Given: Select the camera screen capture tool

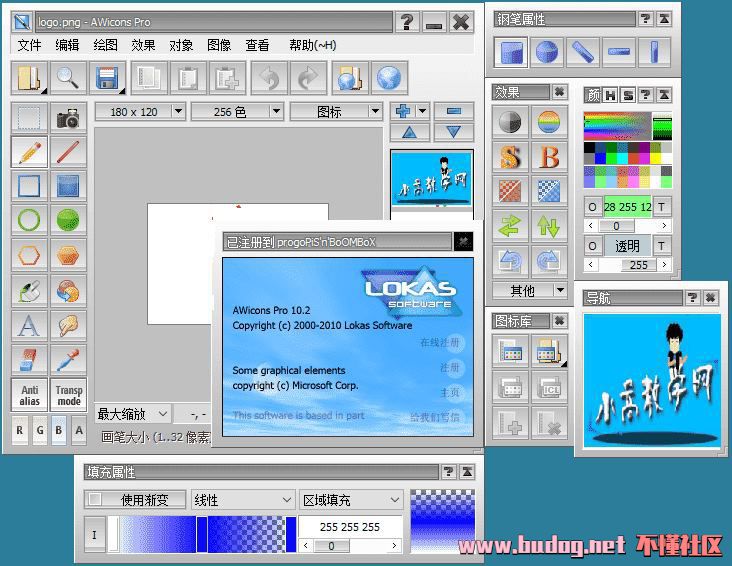Looking at the screenshot, I should pos(68,119).
